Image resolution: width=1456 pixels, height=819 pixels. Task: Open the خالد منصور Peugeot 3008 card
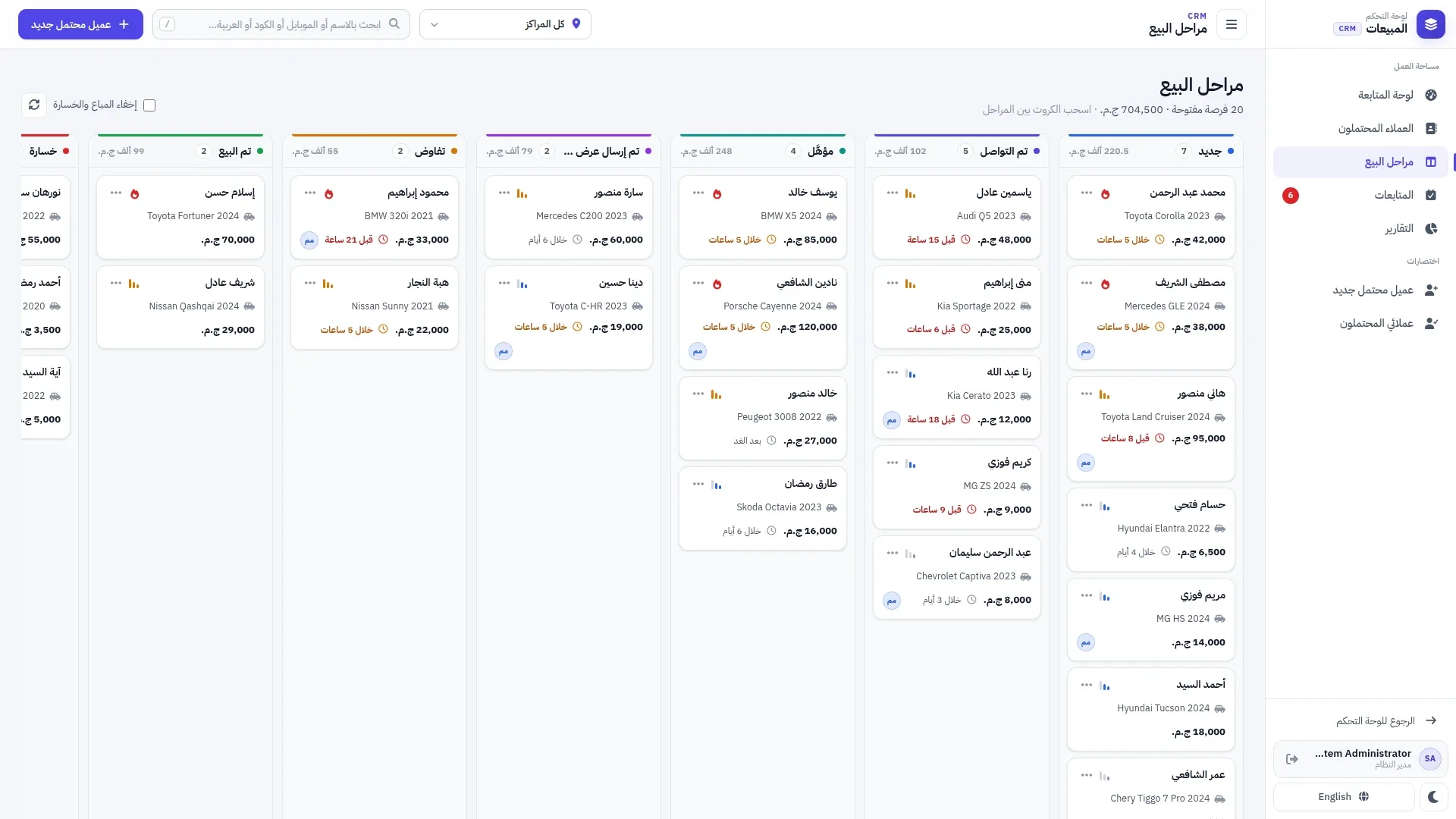(x=763, y=418)
